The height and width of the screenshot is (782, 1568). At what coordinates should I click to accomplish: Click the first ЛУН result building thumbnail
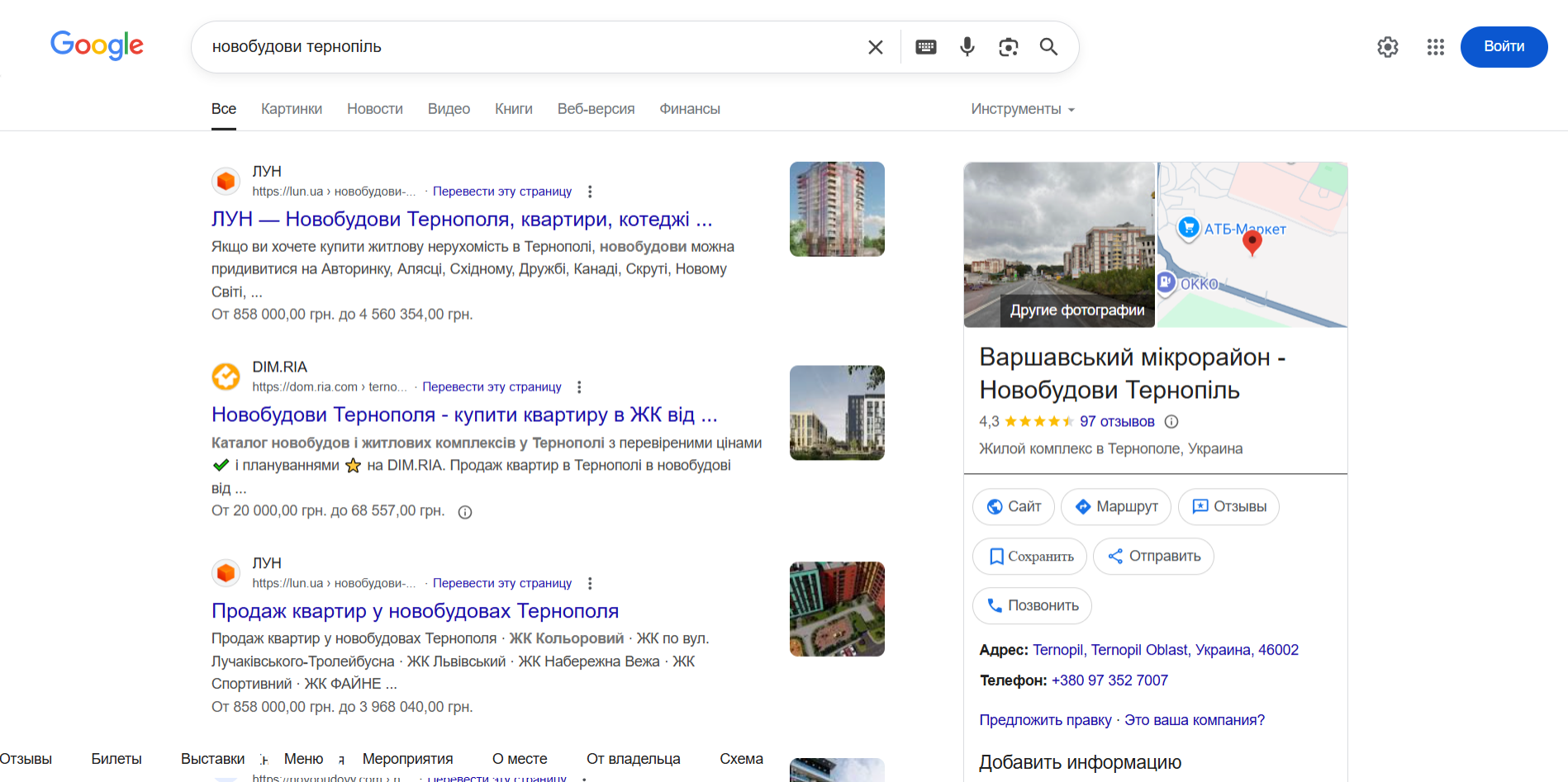coord(837,209)
